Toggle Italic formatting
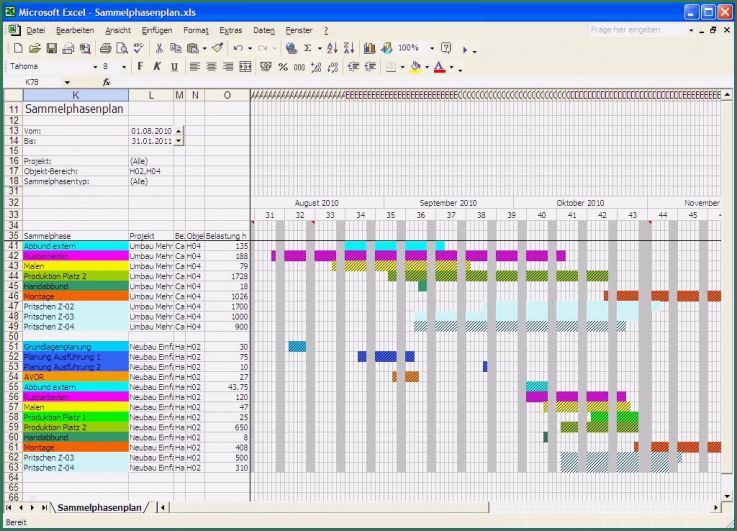Image resolution: width=737 pixels, height=531 pixels. [x=157, y=66]
